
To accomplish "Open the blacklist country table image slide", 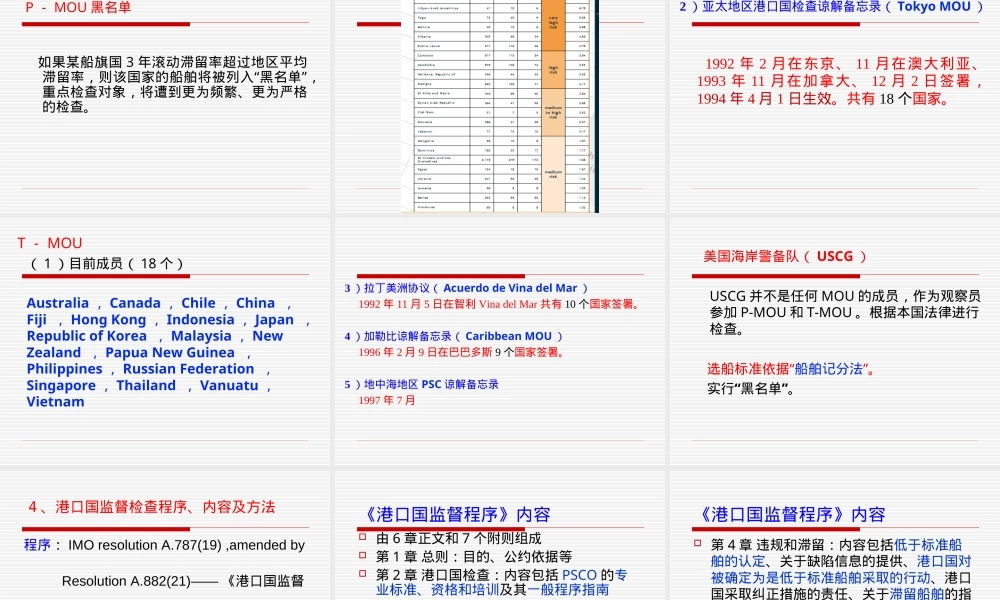I will (500, 106).
